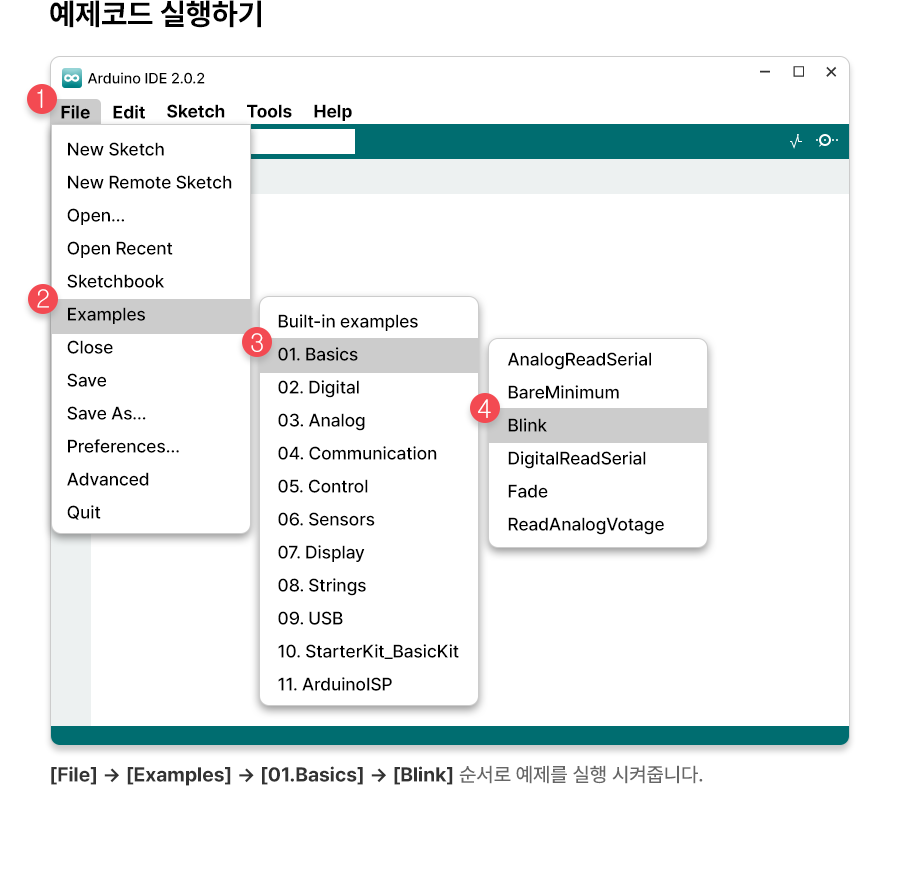Image resolution: width=900 pixels, height=885 pixels.
Task: Open Preferences... from the menu
Action: 123,447
